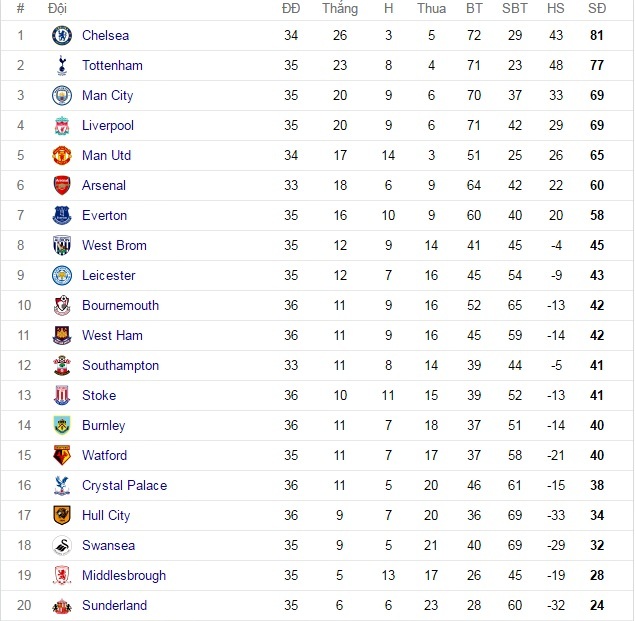The width and height of the screenshot is (635, 621).
Task: Open the Hull City team link
Action: 106,516
